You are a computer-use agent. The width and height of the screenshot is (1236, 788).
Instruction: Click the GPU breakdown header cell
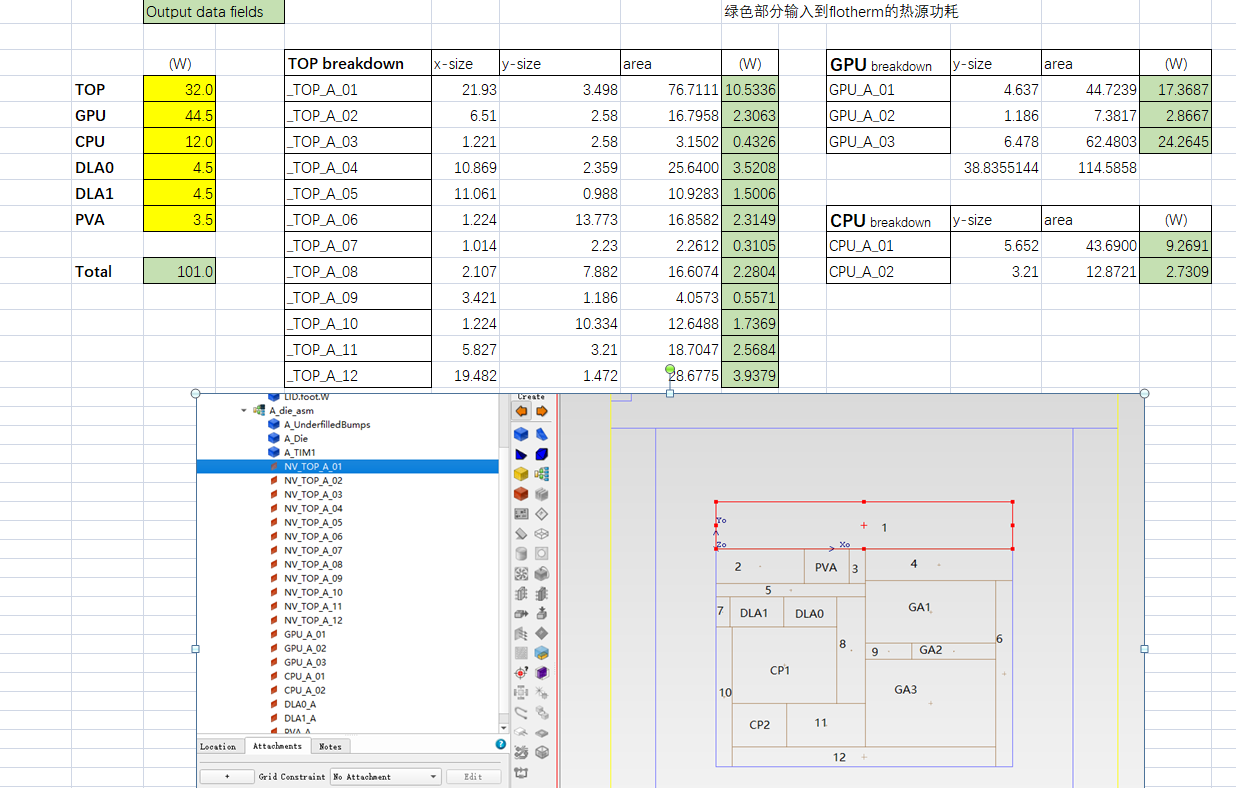coord(888,63)
